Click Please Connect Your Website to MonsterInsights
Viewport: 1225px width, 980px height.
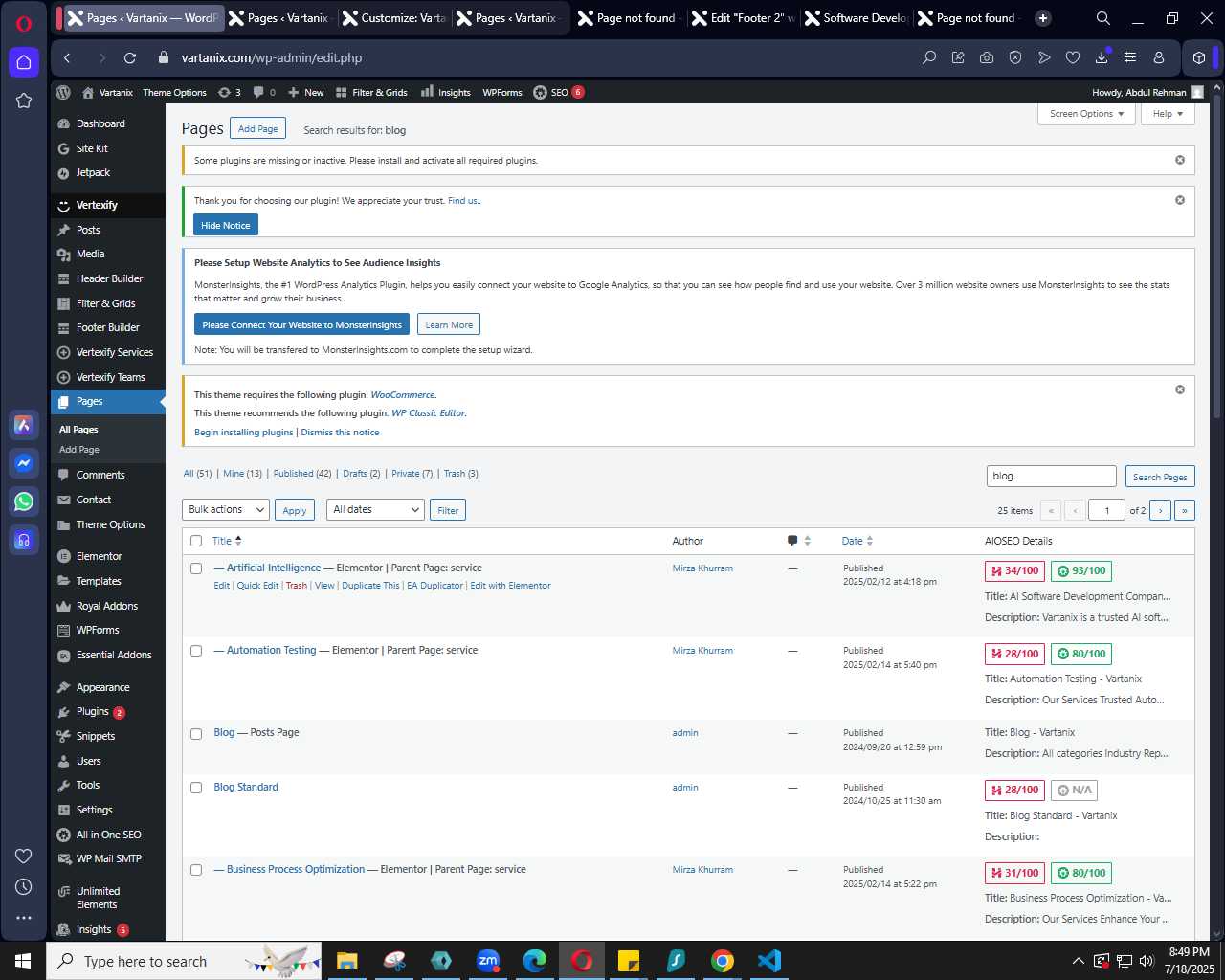tap(301, 324)
